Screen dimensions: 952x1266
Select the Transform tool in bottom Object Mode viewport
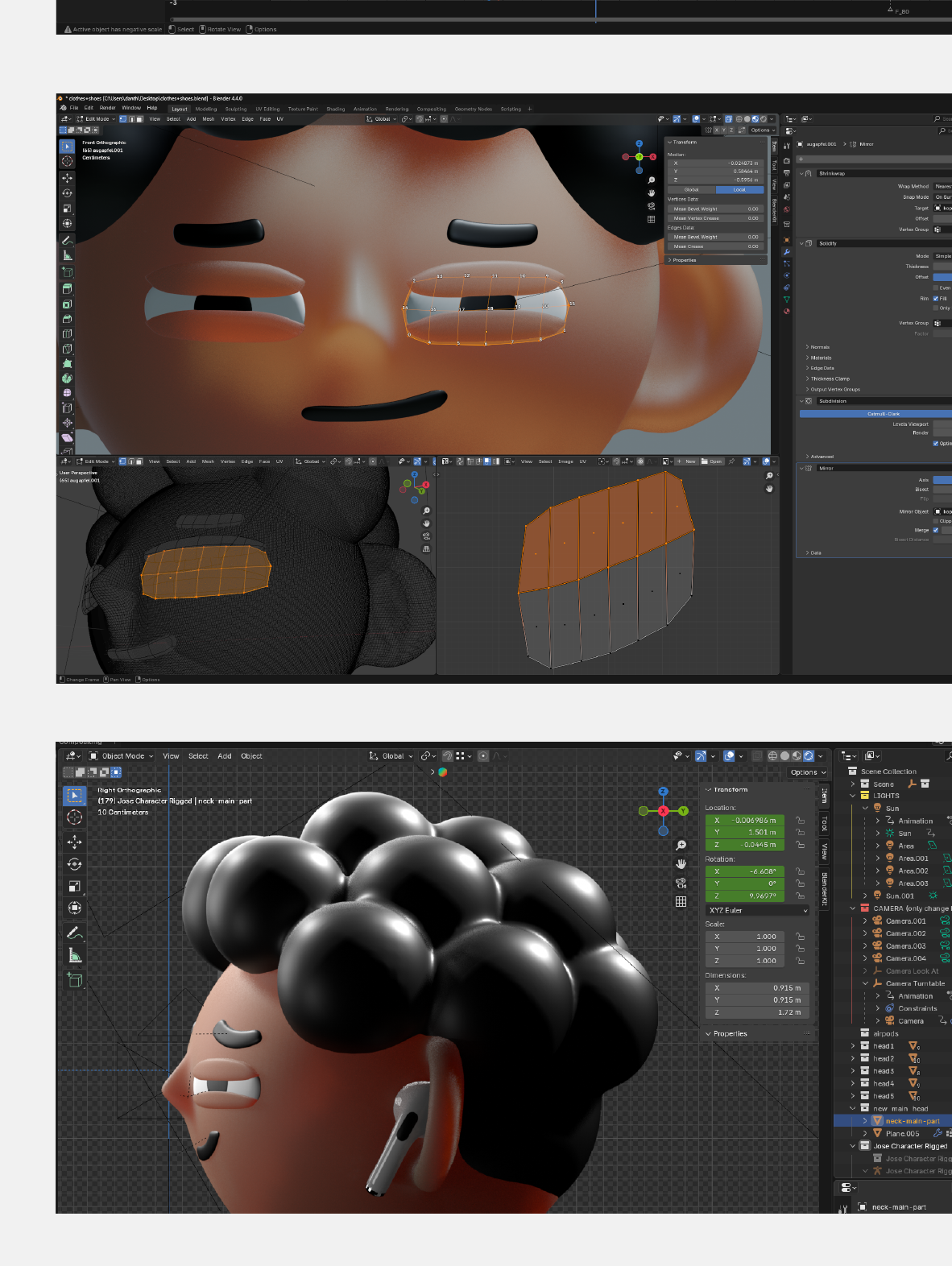pos(74,908)
